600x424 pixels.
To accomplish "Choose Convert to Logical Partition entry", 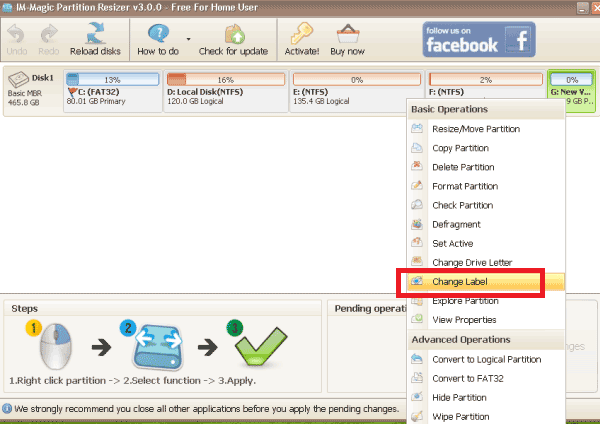I will 486,360.
